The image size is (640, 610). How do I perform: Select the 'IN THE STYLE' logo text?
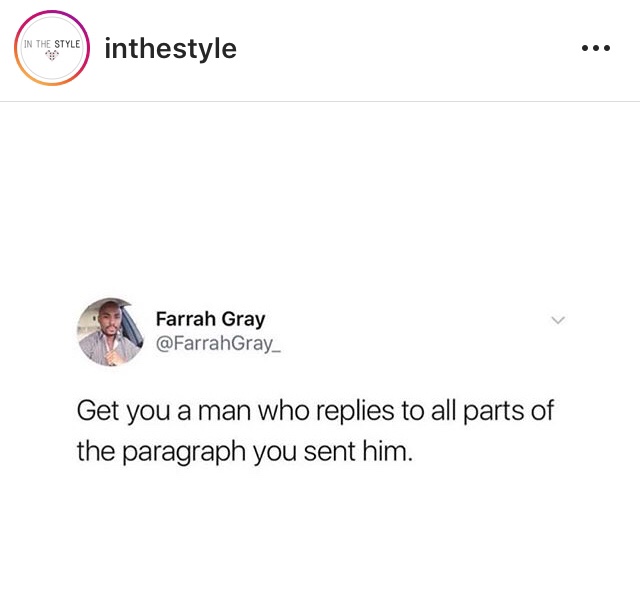tap(52, 44)
